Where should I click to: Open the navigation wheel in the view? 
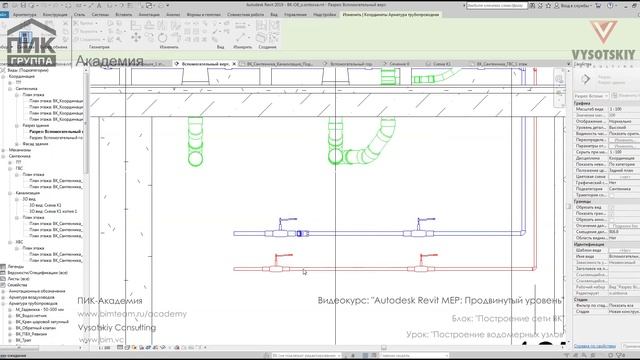click(559, 79)
